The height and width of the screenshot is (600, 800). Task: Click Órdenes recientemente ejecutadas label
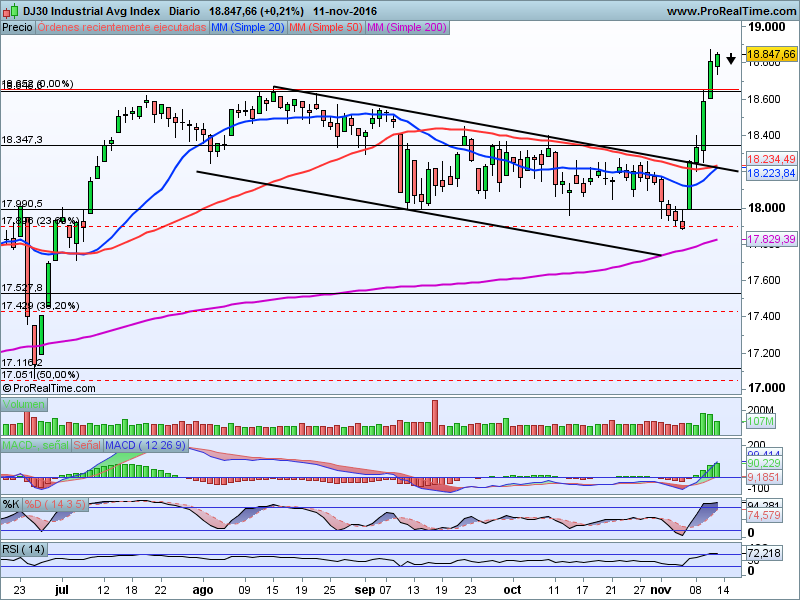click(122, 27)
